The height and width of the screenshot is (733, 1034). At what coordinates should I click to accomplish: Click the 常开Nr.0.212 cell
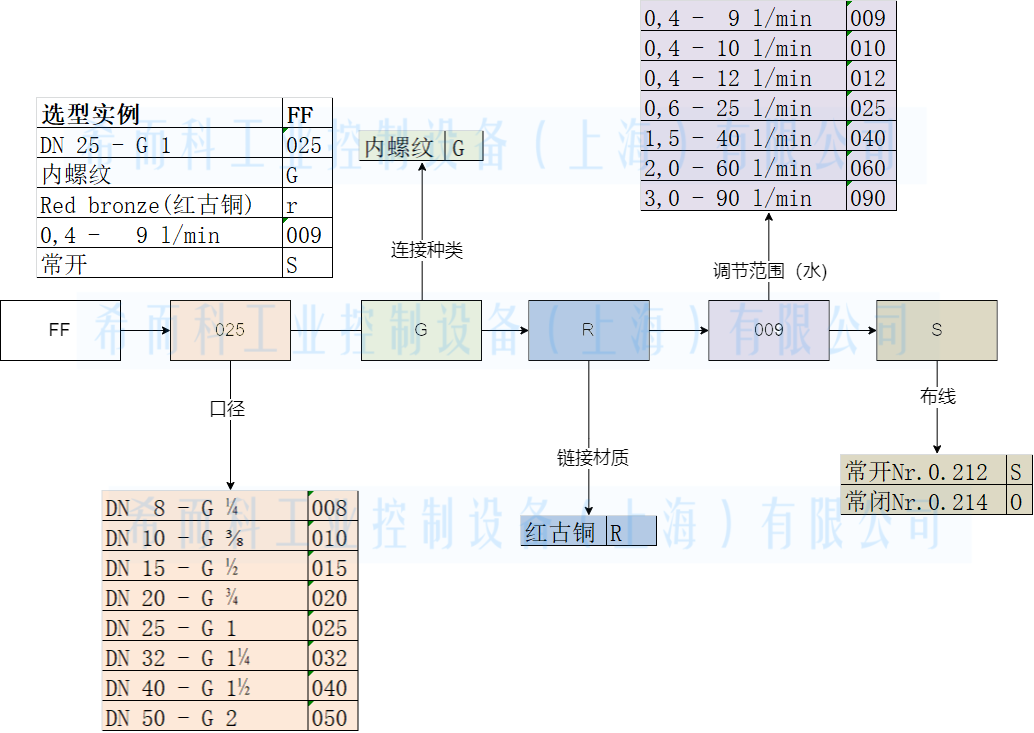click(923, 472)
